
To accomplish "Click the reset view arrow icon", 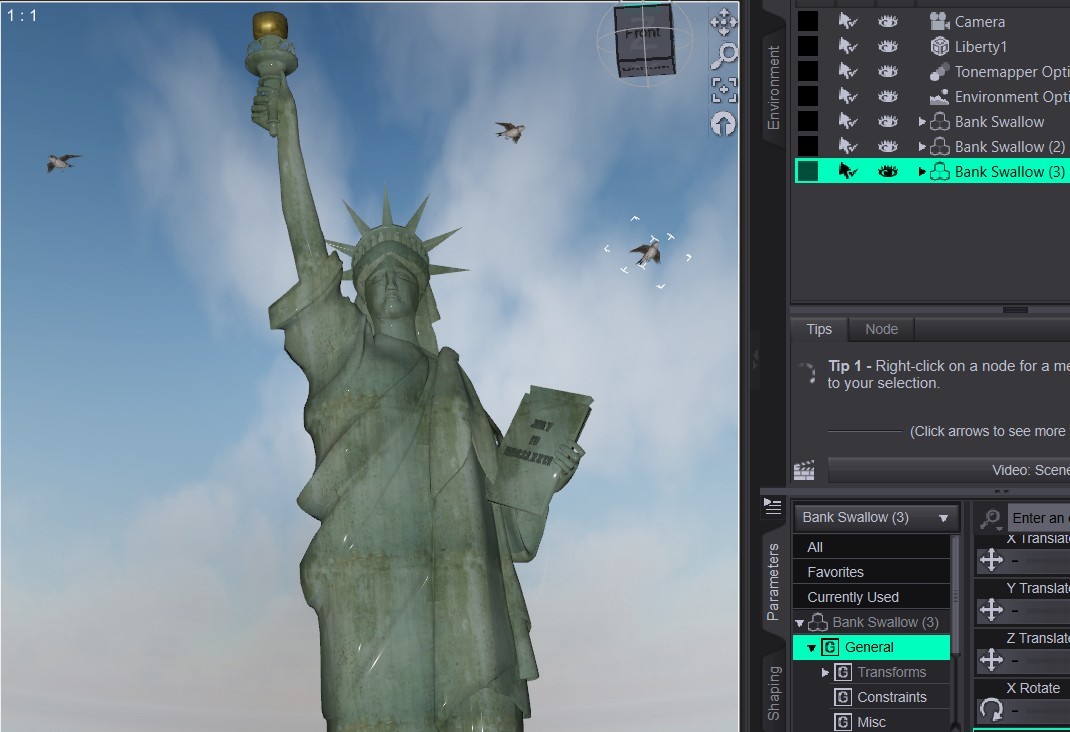I will [723, 124].
